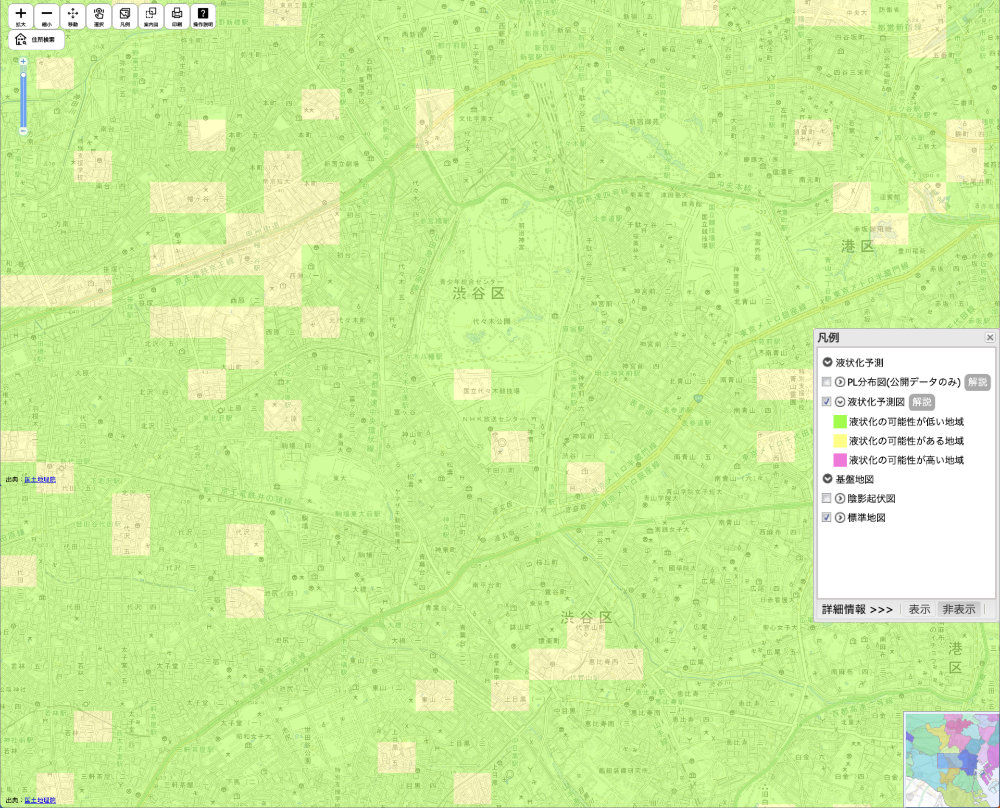Click the 縮小 zoom-out toolbar button

47,16
